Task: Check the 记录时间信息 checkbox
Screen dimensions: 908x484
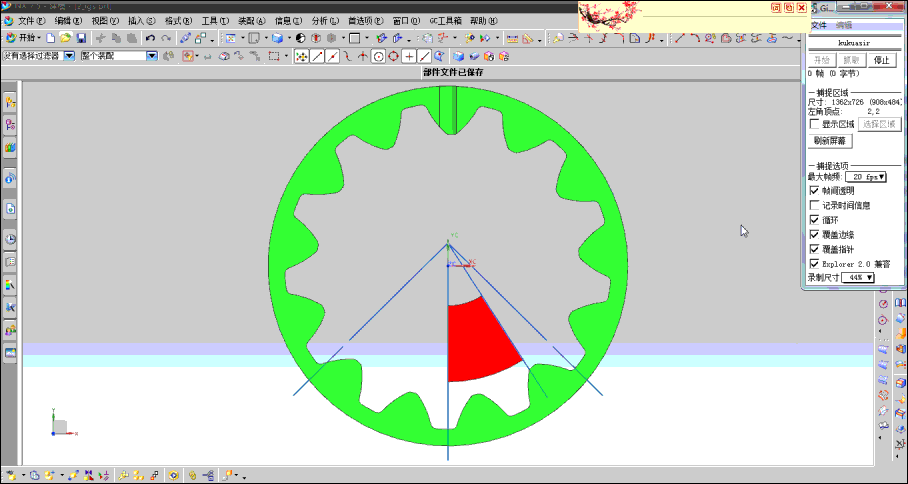Action: coord(815,205)
